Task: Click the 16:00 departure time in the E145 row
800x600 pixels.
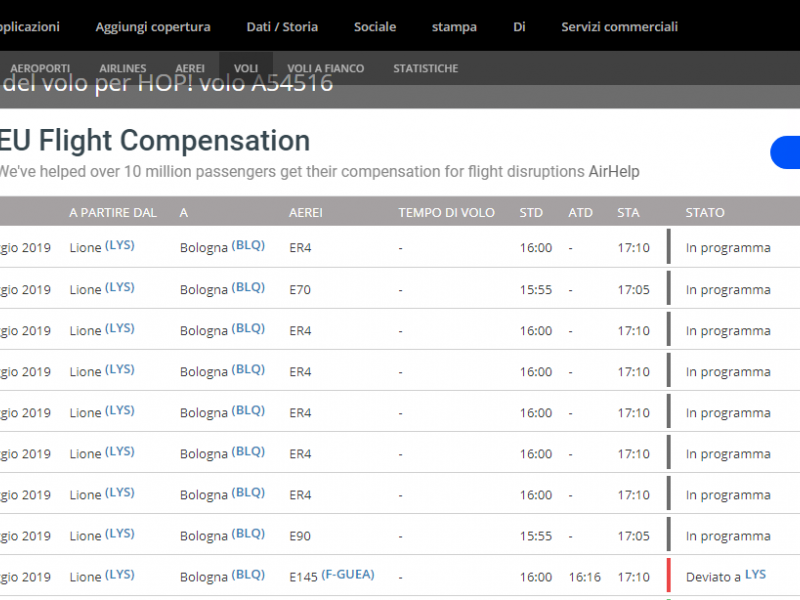Action: coord(536,577)
